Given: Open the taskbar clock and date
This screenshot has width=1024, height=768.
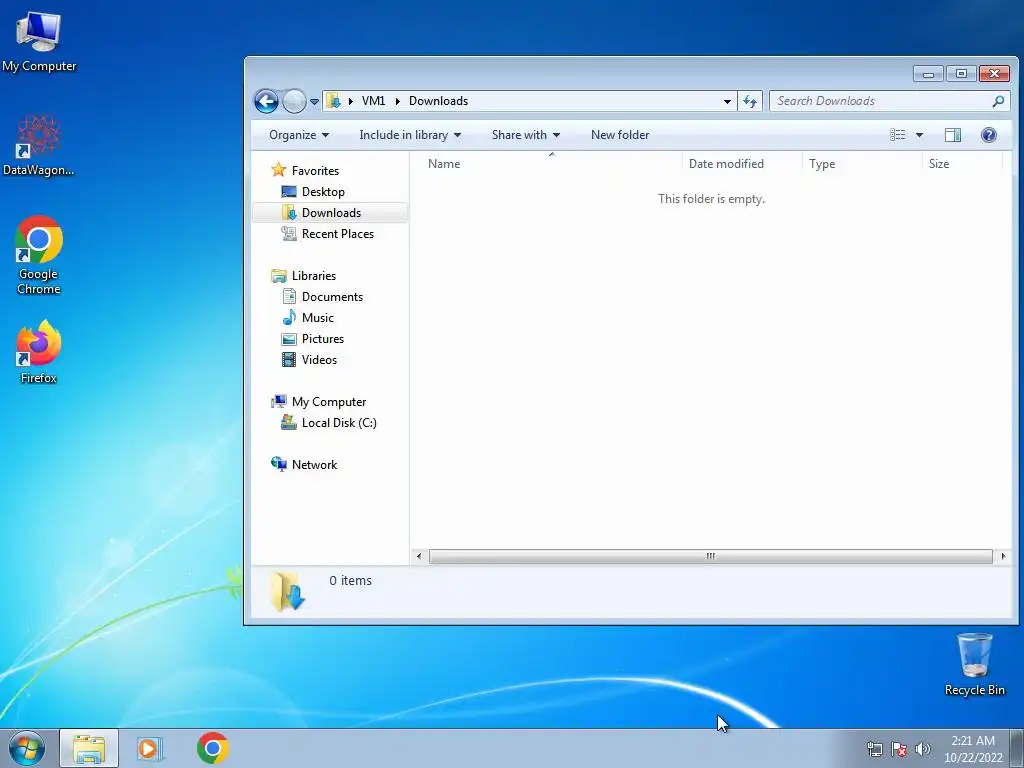Looking at the screenshot, I should 973,749.
